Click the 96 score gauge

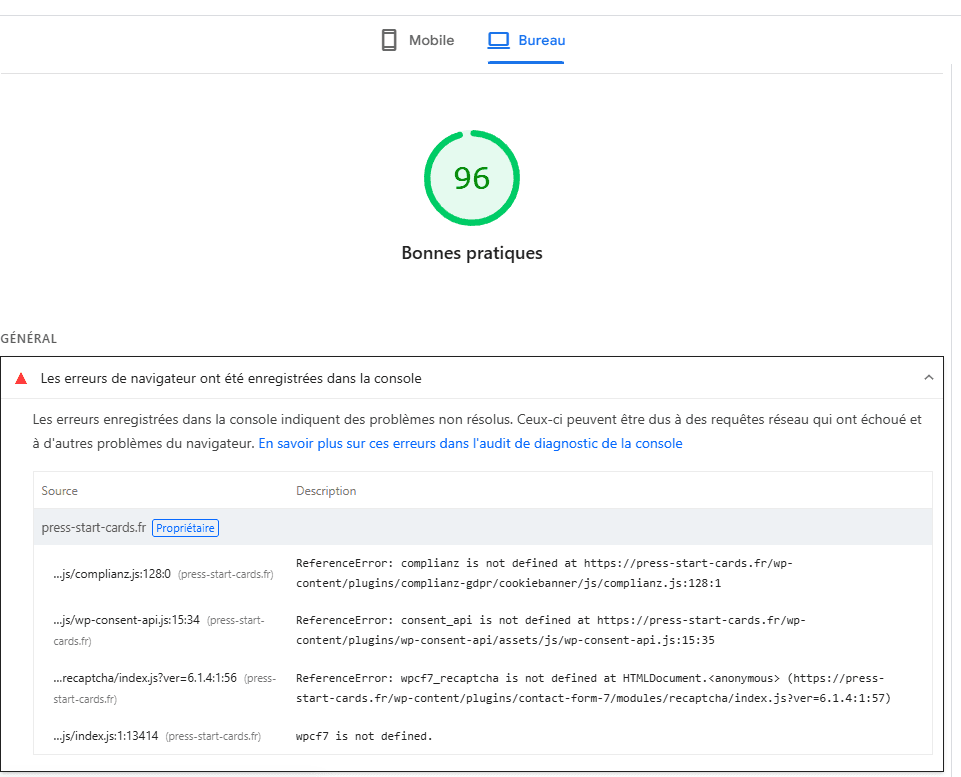(472, 178)
